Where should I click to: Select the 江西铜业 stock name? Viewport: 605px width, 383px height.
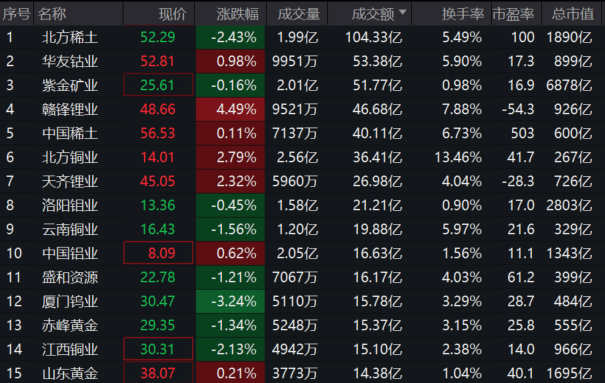coord(70,349)
